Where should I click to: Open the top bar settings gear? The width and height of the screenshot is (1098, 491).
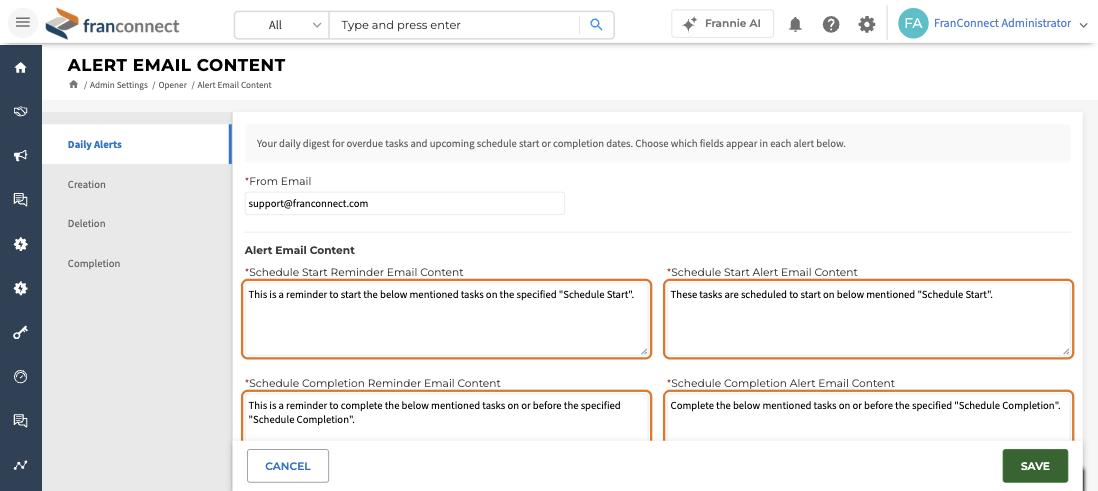point(866,25)
